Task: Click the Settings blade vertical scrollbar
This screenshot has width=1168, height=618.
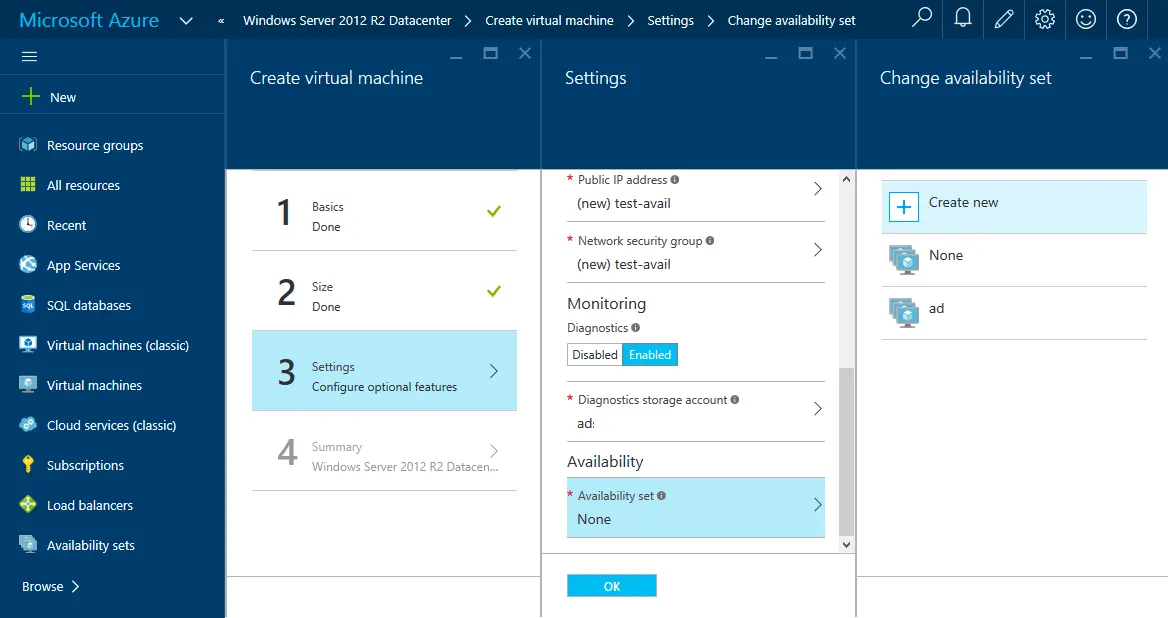Action: tap(847, 450)
